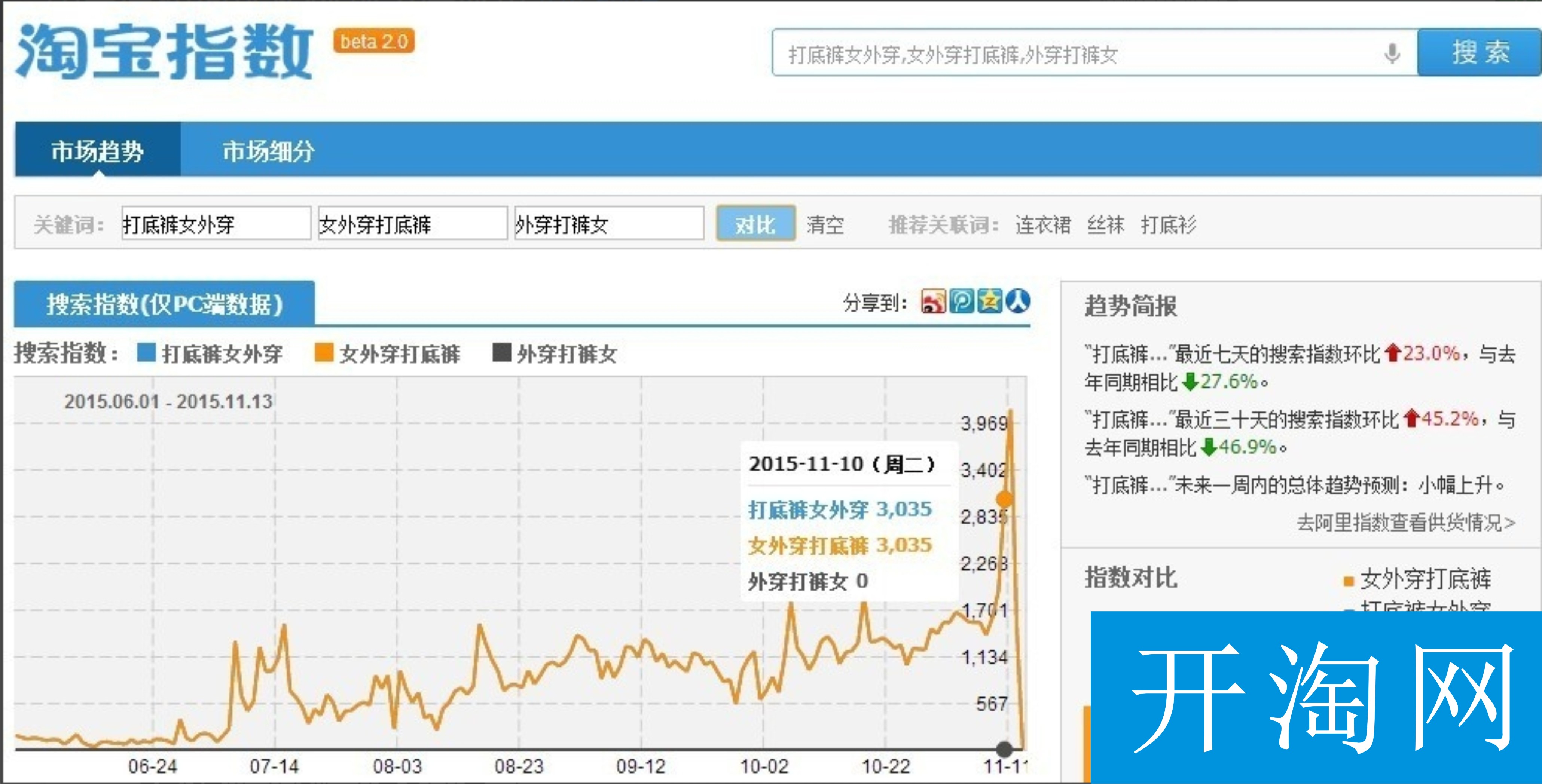Click y-axis value 1,134
Image resolution: width=1542 pixels, height=784 pixels.
tap(984, 657)
